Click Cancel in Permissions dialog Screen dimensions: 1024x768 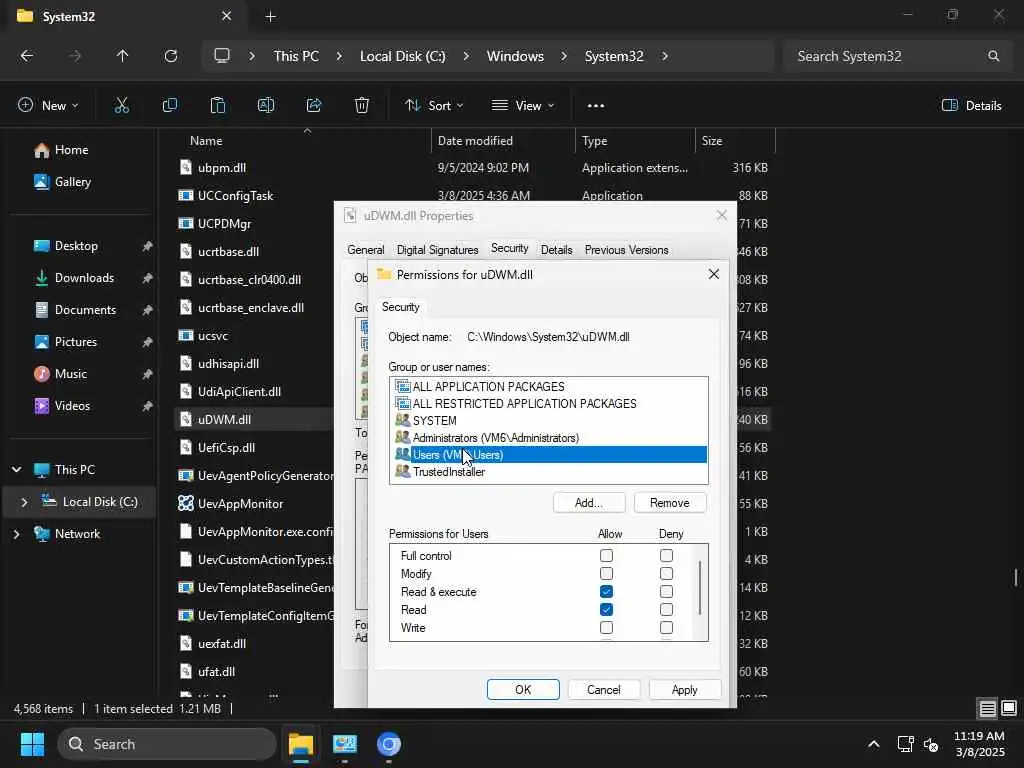(x=603, y=690)
